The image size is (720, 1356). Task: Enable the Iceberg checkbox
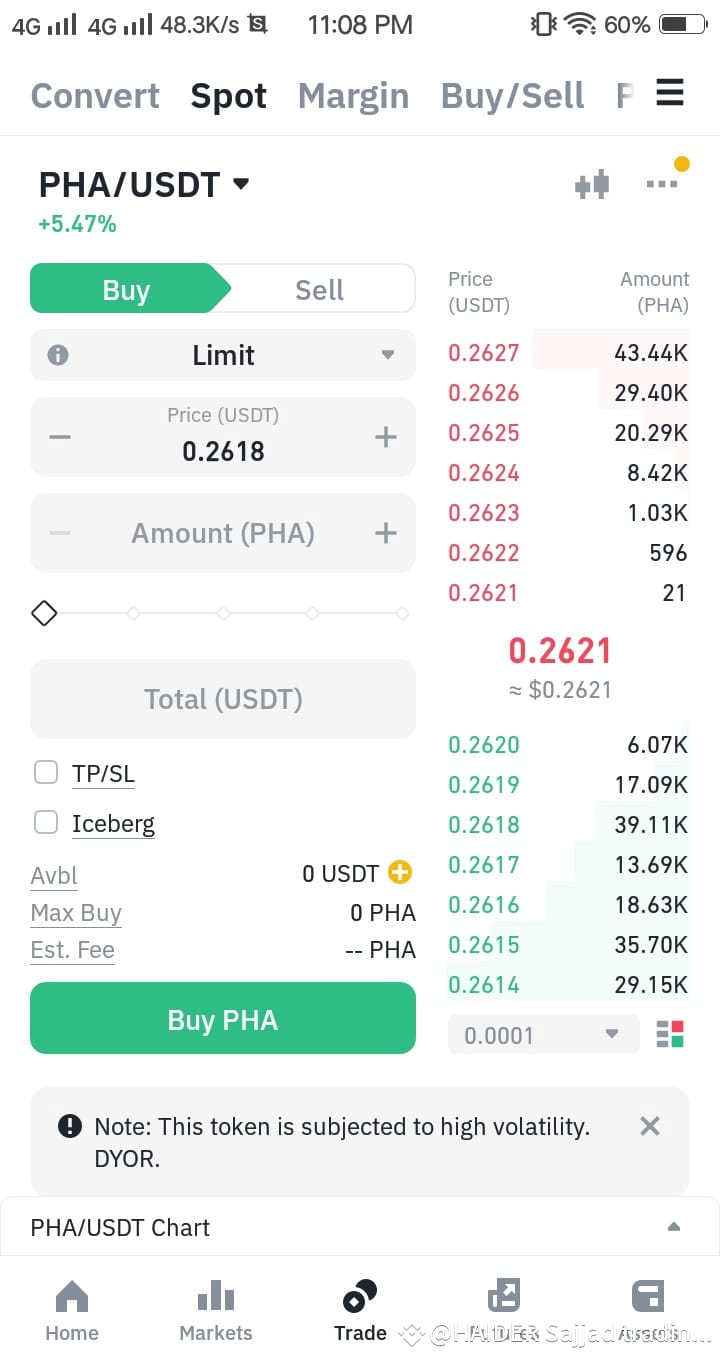pos(46,822)
